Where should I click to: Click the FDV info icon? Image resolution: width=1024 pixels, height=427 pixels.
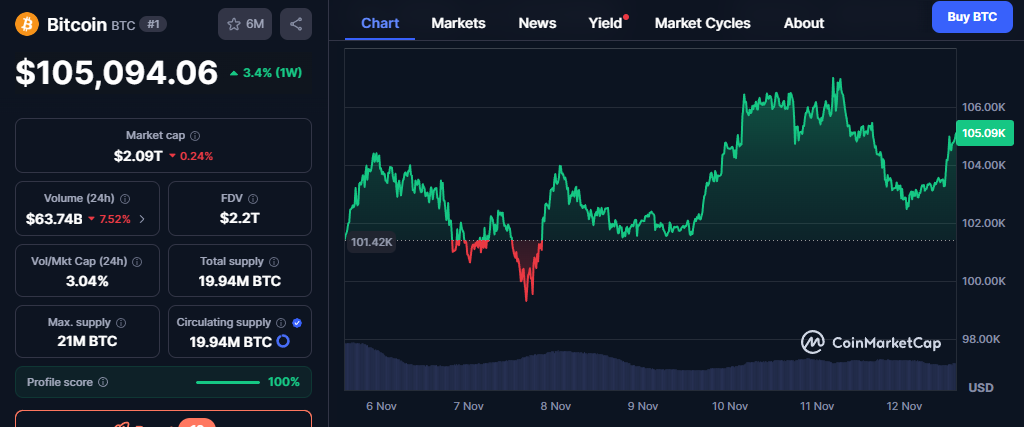click(x=252, y=199)
